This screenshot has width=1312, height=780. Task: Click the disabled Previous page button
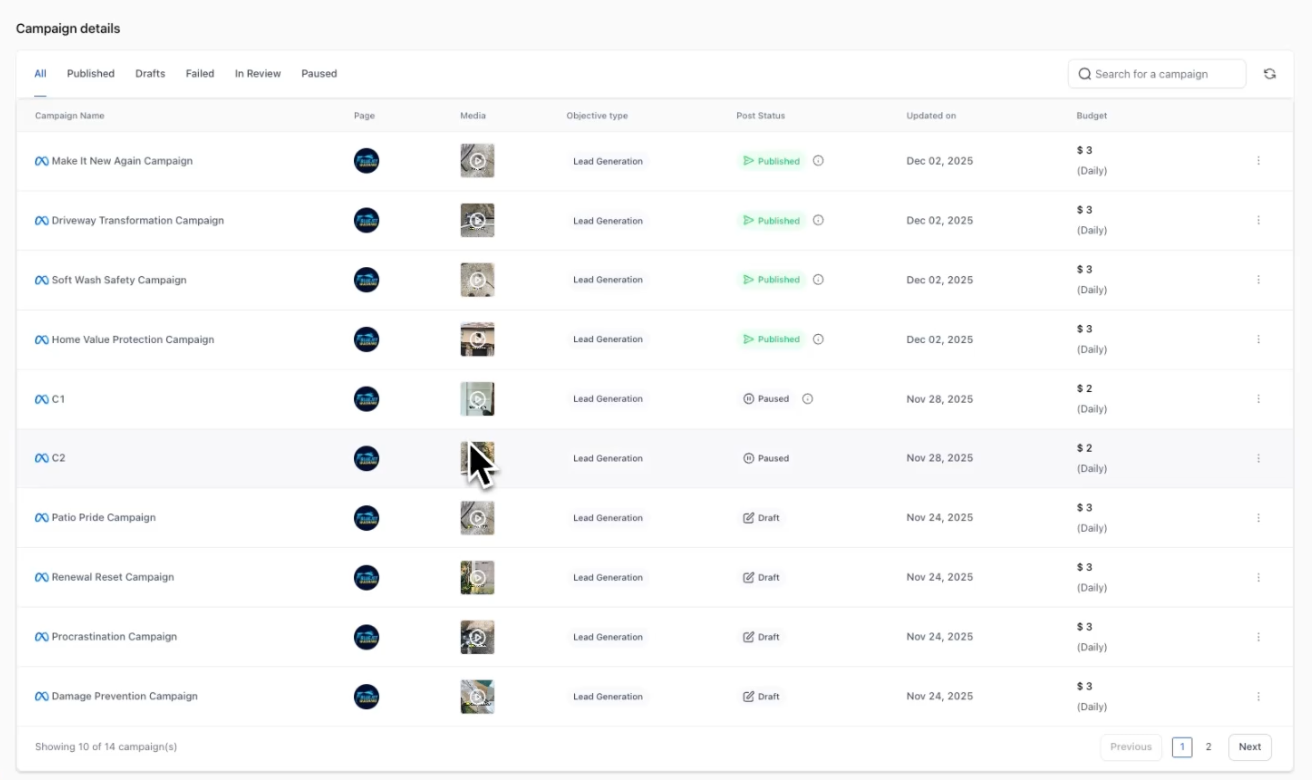click(x=1131, y=747)
